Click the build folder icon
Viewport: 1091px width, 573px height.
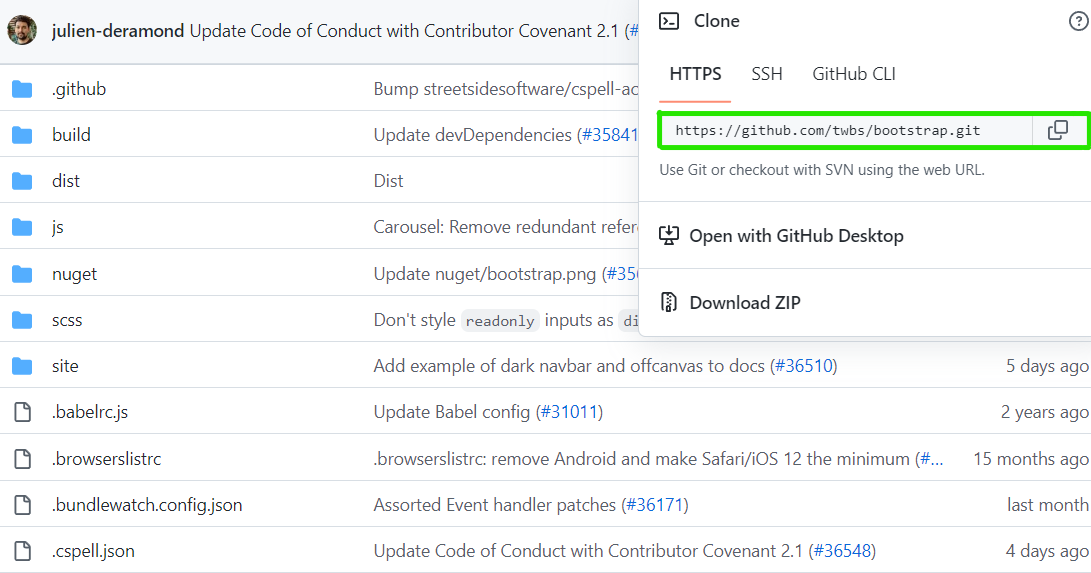click(x=22, y=135)
